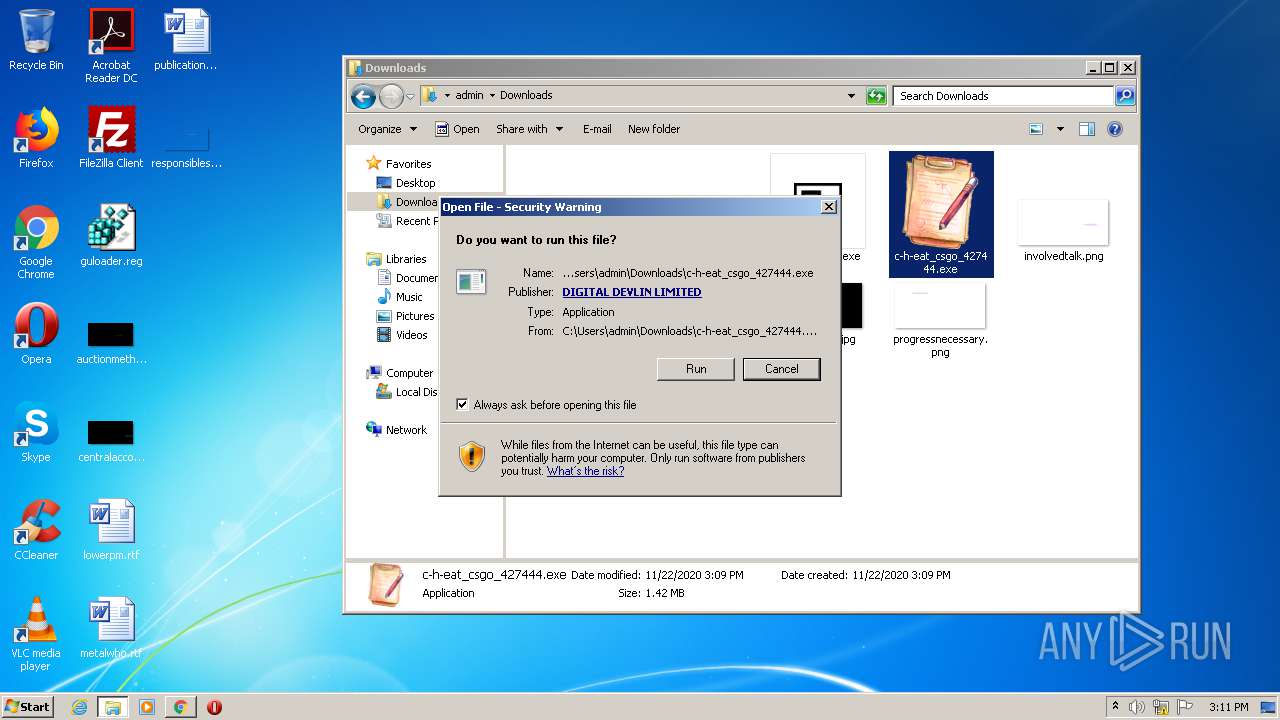Expand the address bar history dropdown
This screenshot has width=1280, height=720.
pyautogui.click(x=851, y=96)
